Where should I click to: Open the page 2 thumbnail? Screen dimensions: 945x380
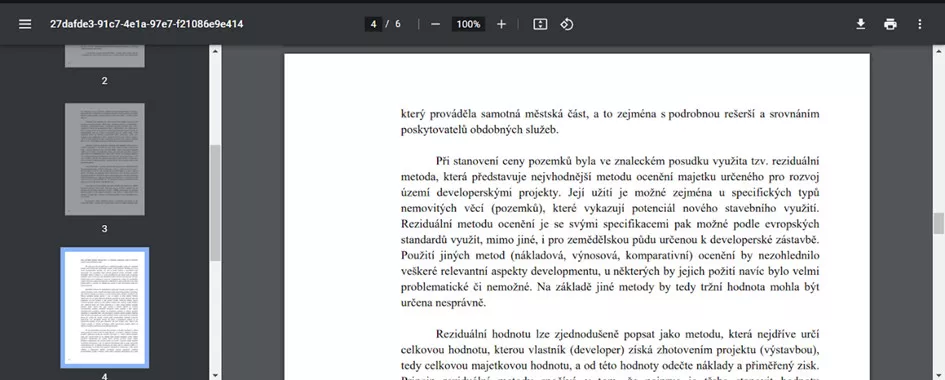coord(104,56)
